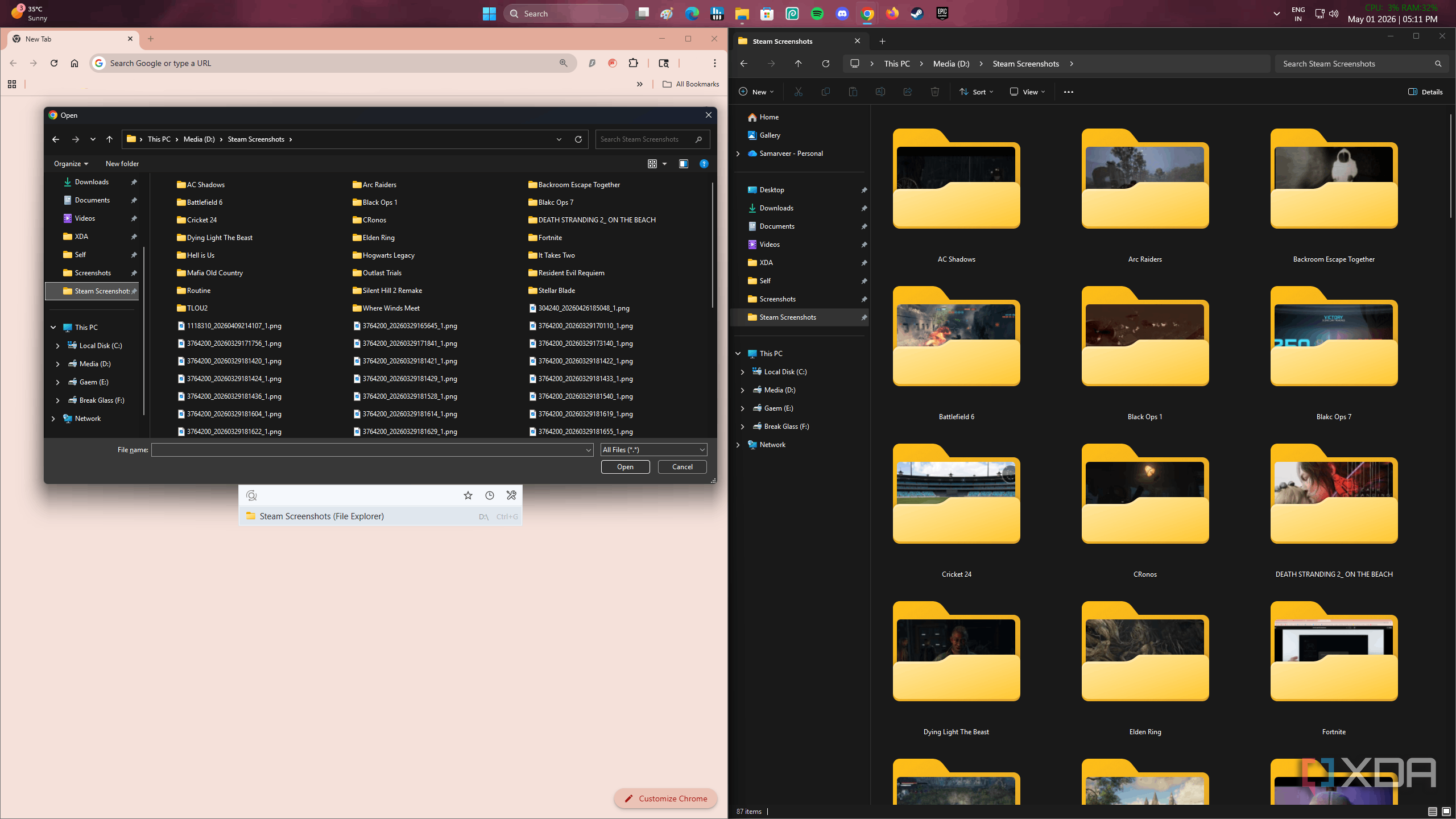
Task: Launch Discord from the taskbar
Action: pos(842,14)
